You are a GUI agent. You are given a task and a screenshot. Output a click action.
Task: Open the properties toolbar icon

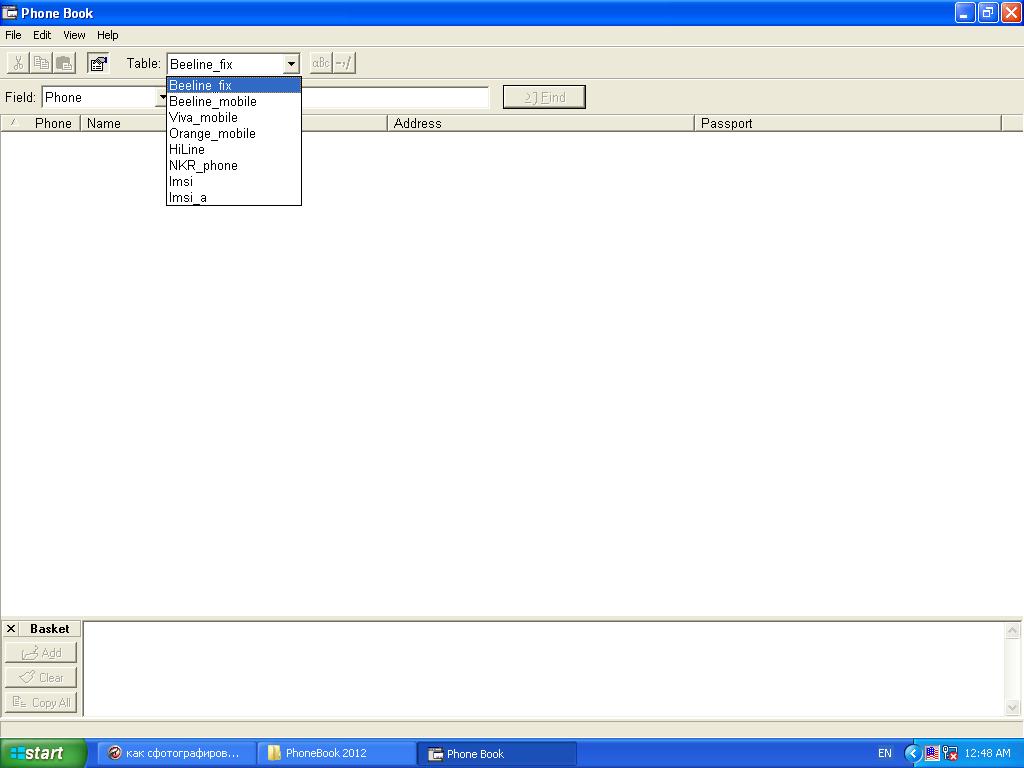98,63
